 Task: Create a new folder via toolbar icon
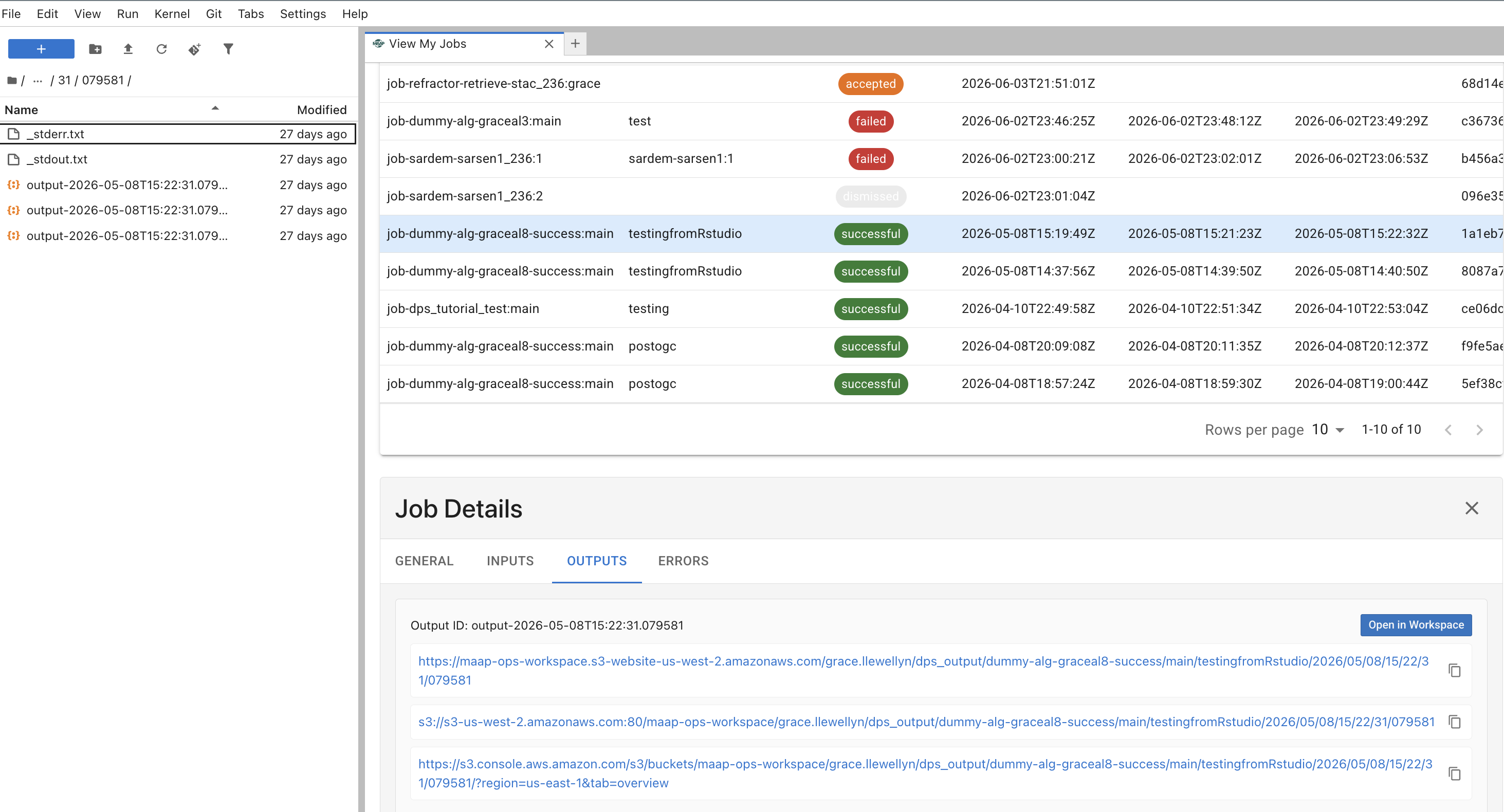(95, 49)
